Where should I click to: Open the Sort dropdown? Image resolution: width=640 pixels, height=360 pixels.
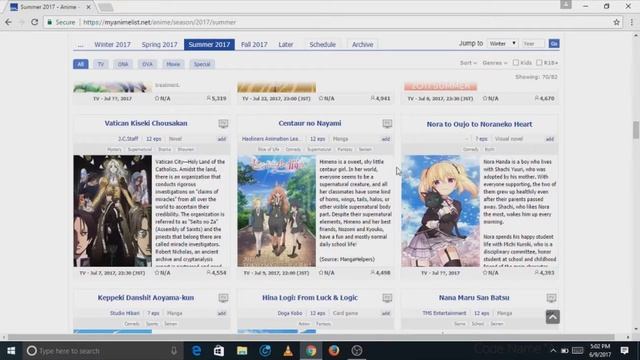(468, 63)
